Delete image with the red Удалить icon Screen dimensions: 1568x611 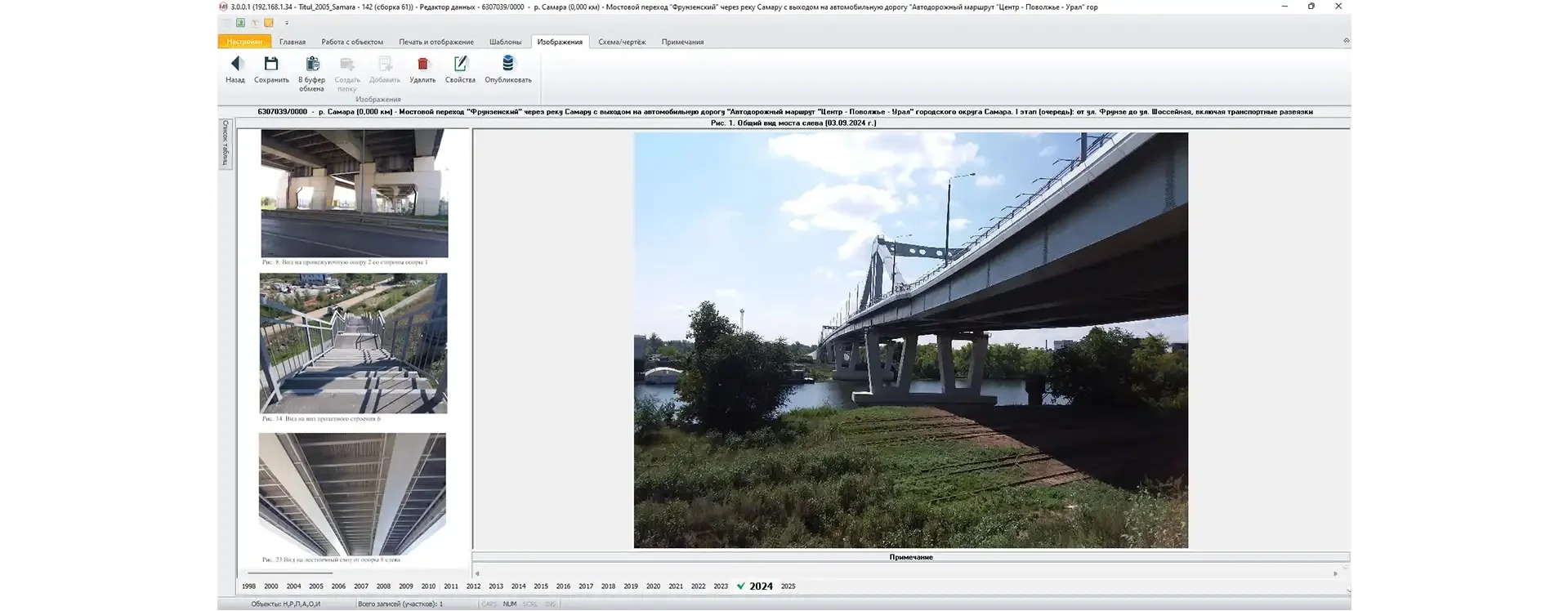(422, 65)
